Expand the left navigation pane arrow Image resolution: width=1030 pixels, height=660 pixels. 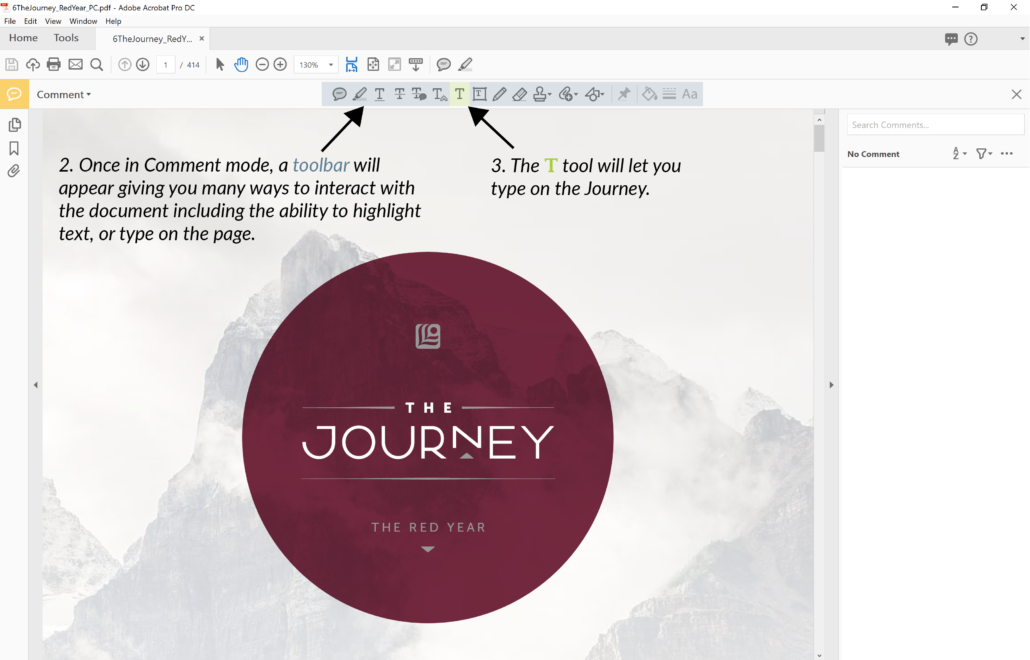coord(35,384)
